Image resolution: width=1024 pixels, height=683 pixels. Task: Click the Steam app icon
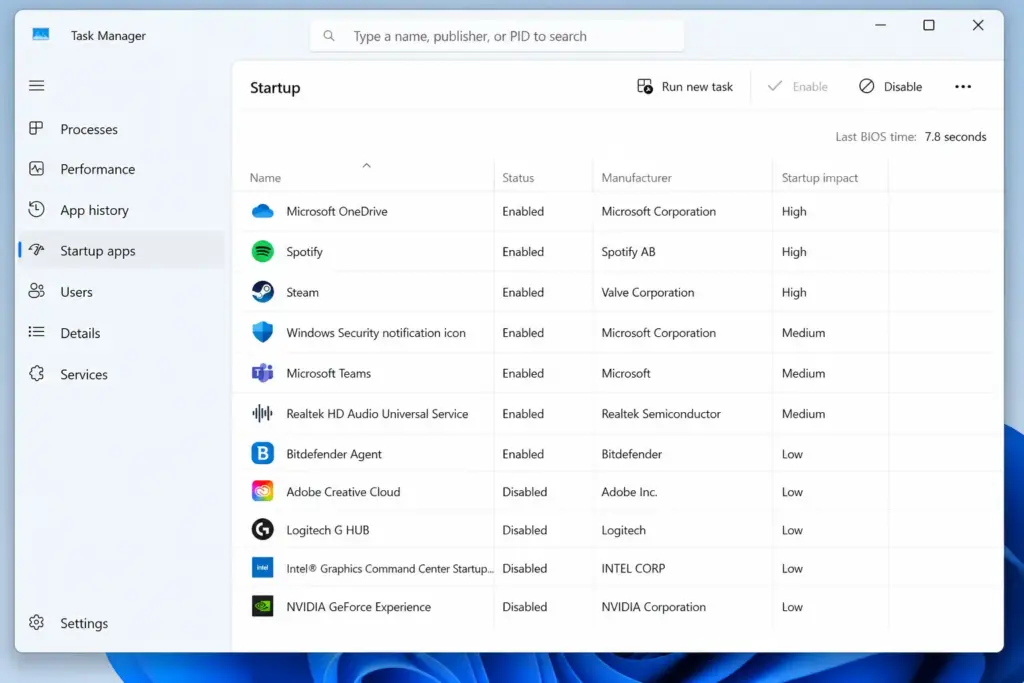point(263,292)
